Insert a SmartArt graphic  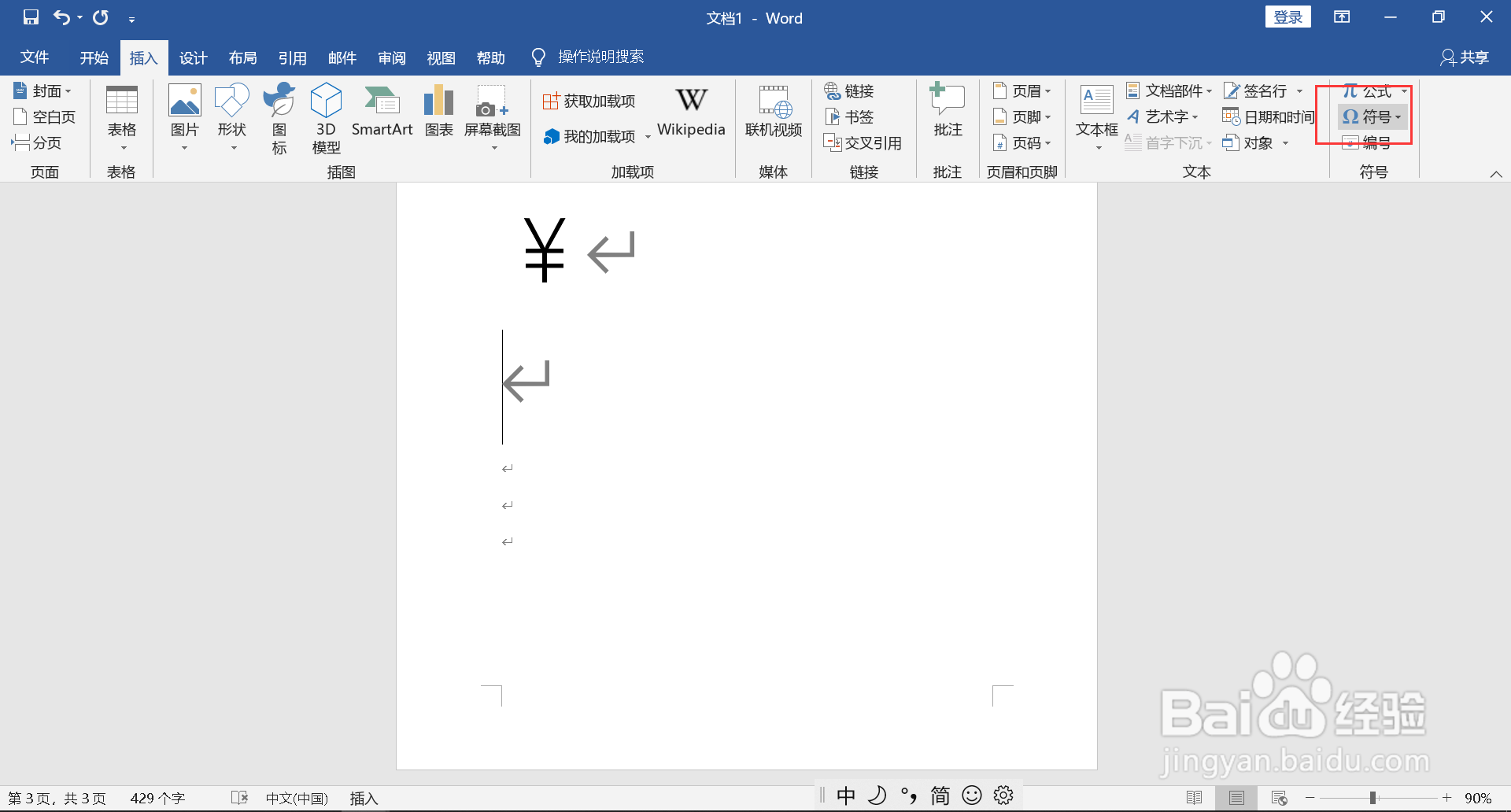382,114
